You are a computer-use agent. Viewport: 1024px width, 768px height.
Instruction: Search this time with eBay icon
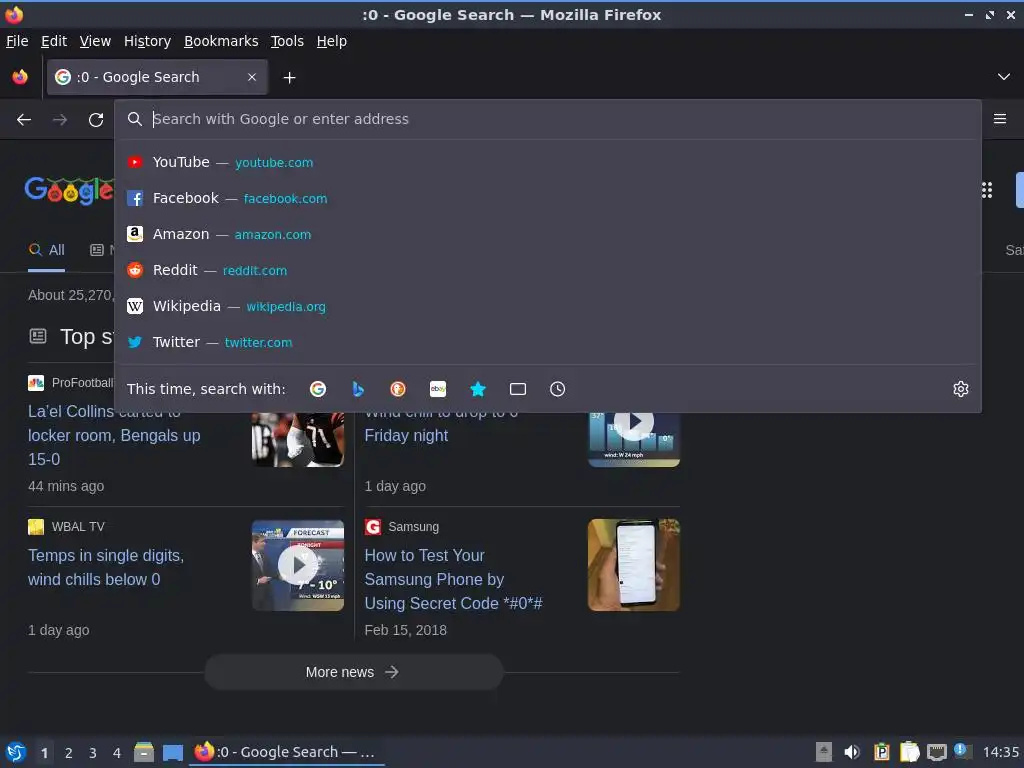pos(438,389)
